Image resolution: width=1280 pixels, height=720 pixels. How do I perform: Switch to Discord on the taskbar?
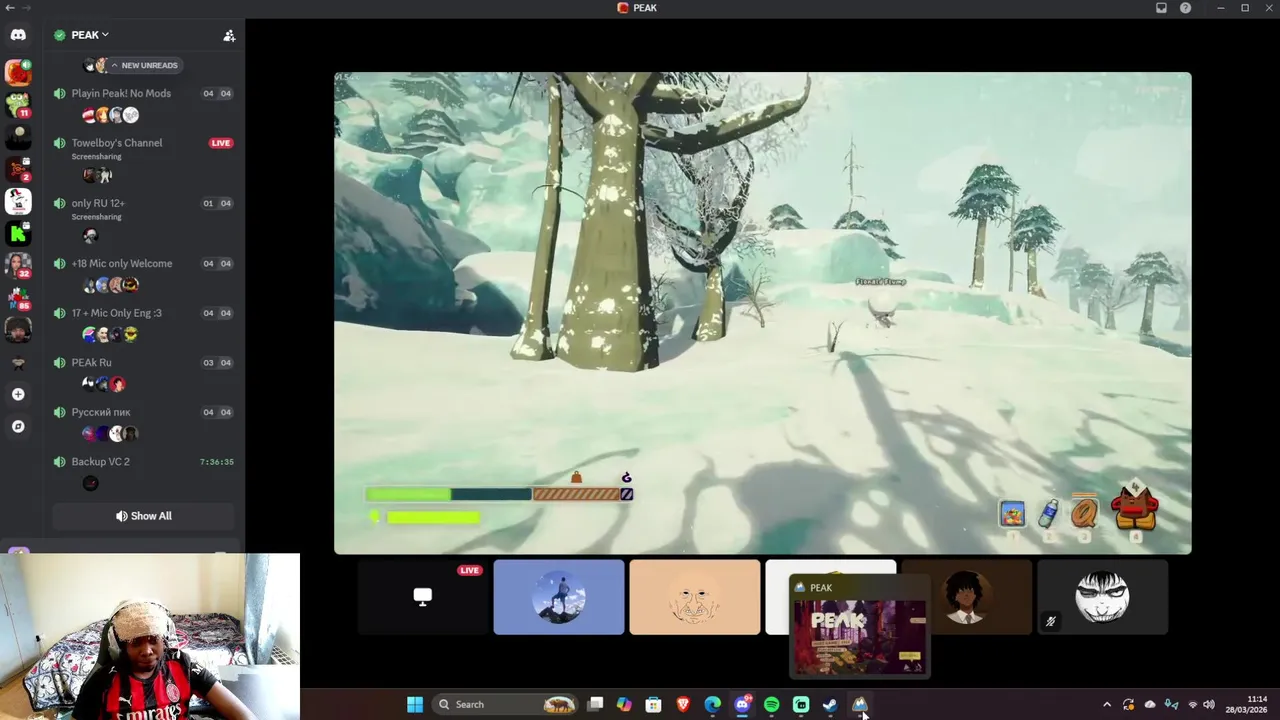pyautogui.click(x=742, y=704)
